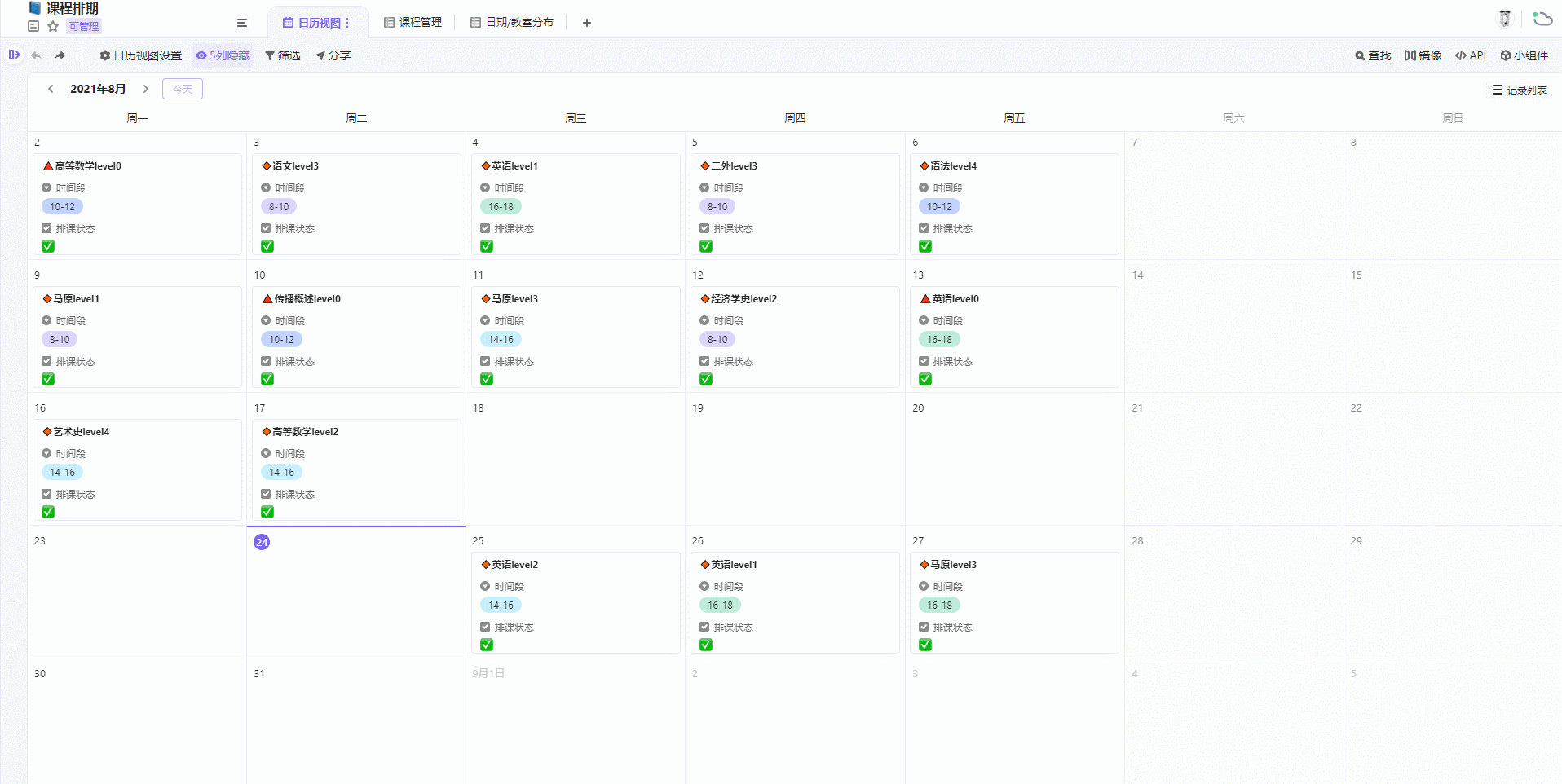Expand the left sidebar panel toggle

tap(14, 55)
